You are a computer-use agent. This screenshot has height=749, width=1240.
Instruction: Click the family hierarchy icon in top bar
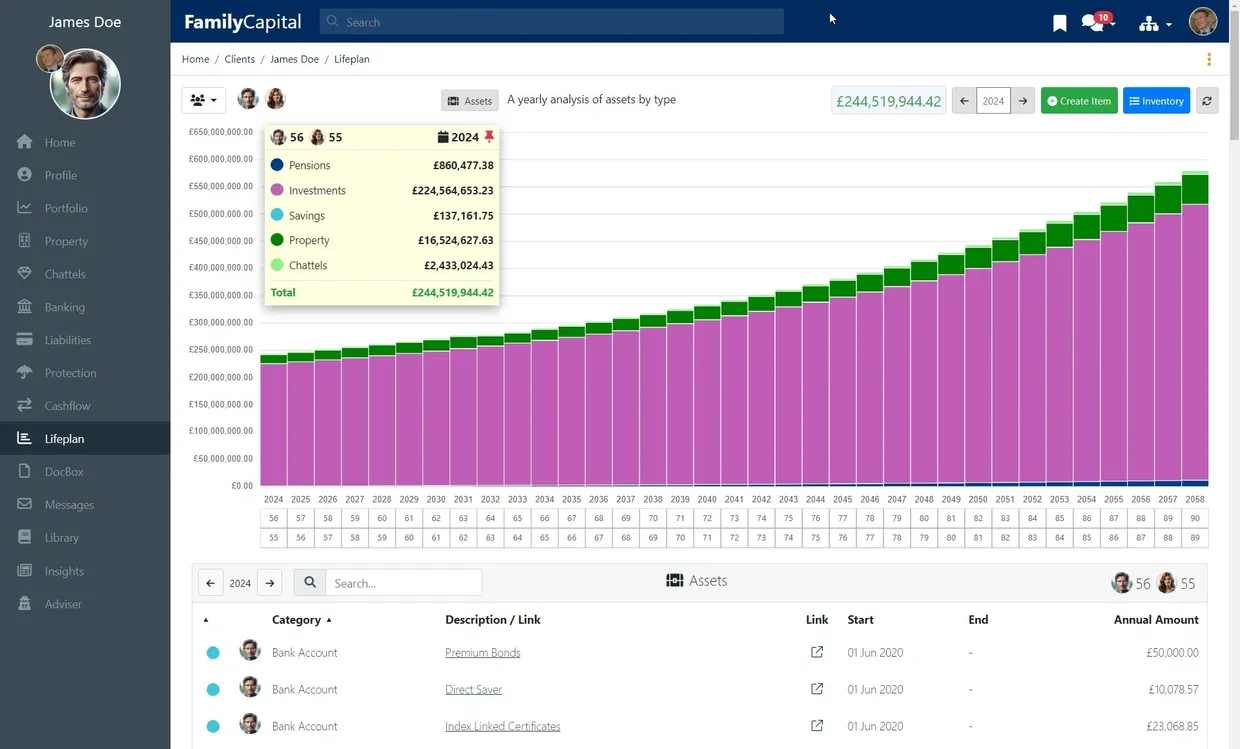1150,21
